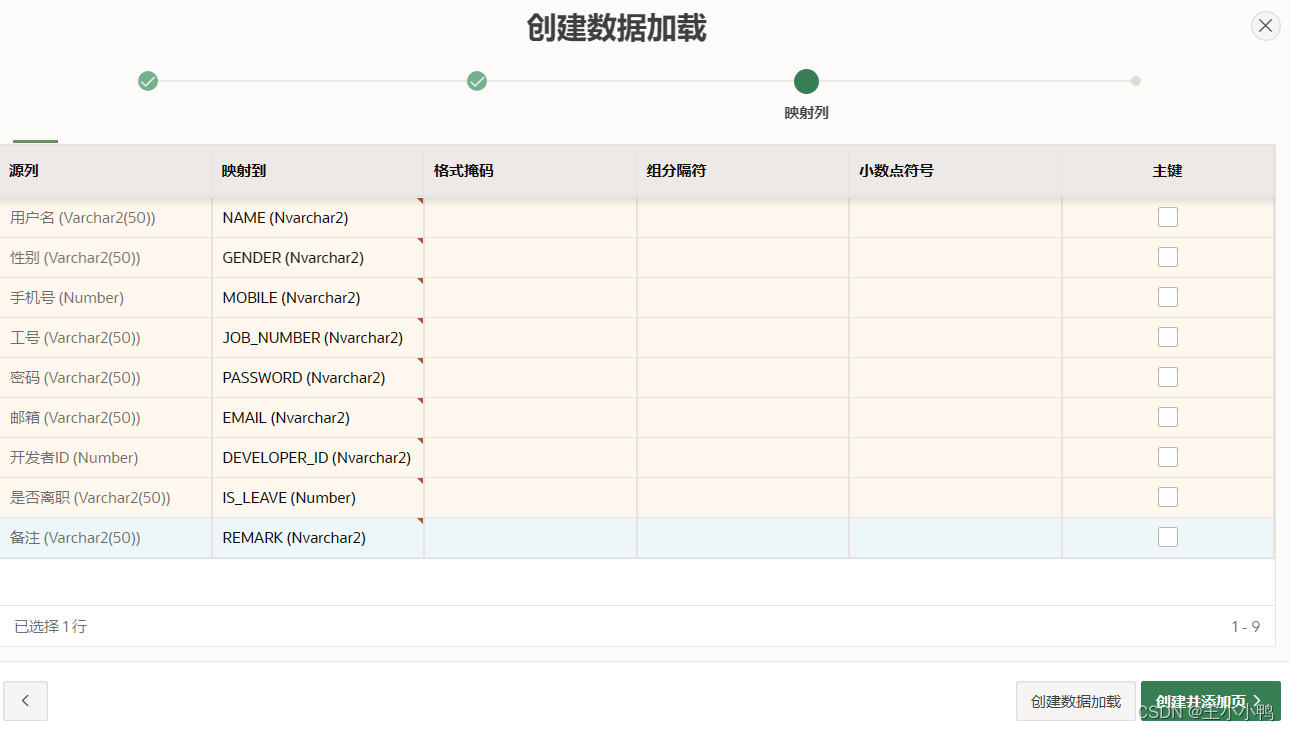The image size is (1290, 731).
Task: Click the 已选择 1 行 status text
Action: [50, 626]
